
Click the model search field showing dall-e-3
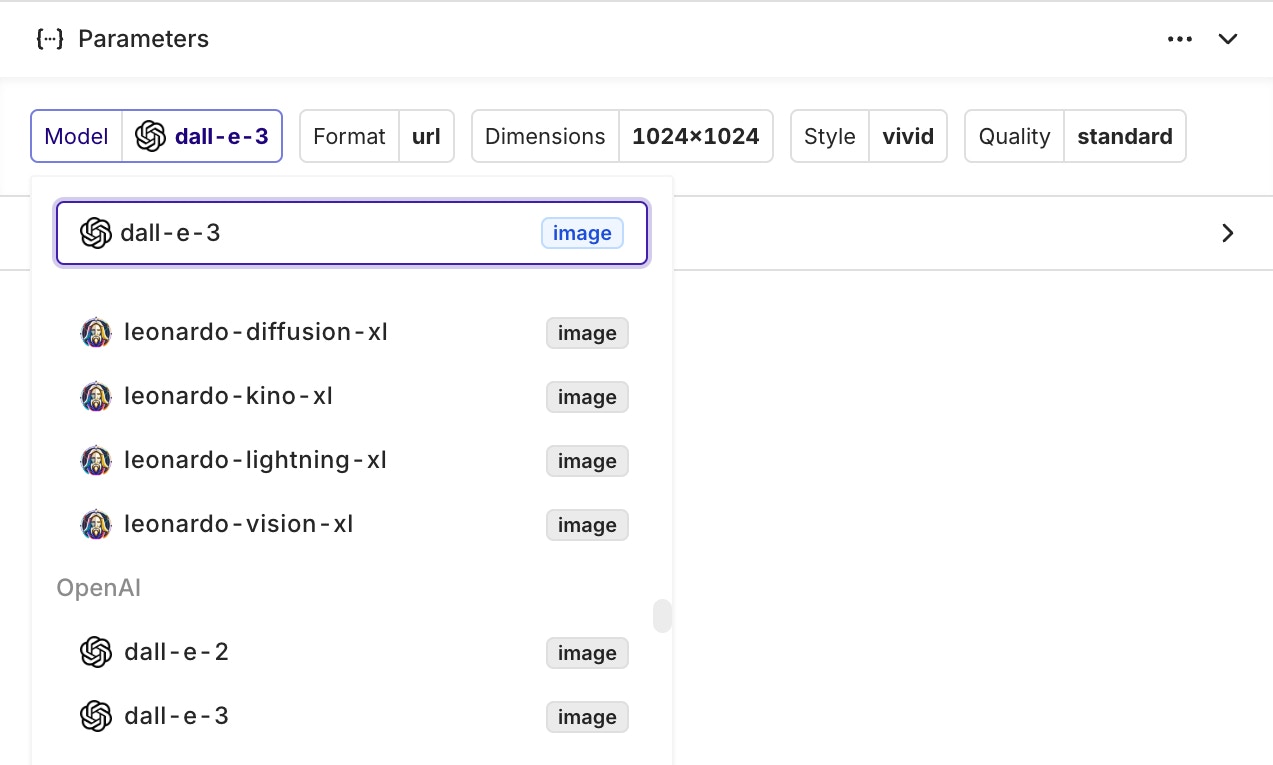click(x=352, y=233)
